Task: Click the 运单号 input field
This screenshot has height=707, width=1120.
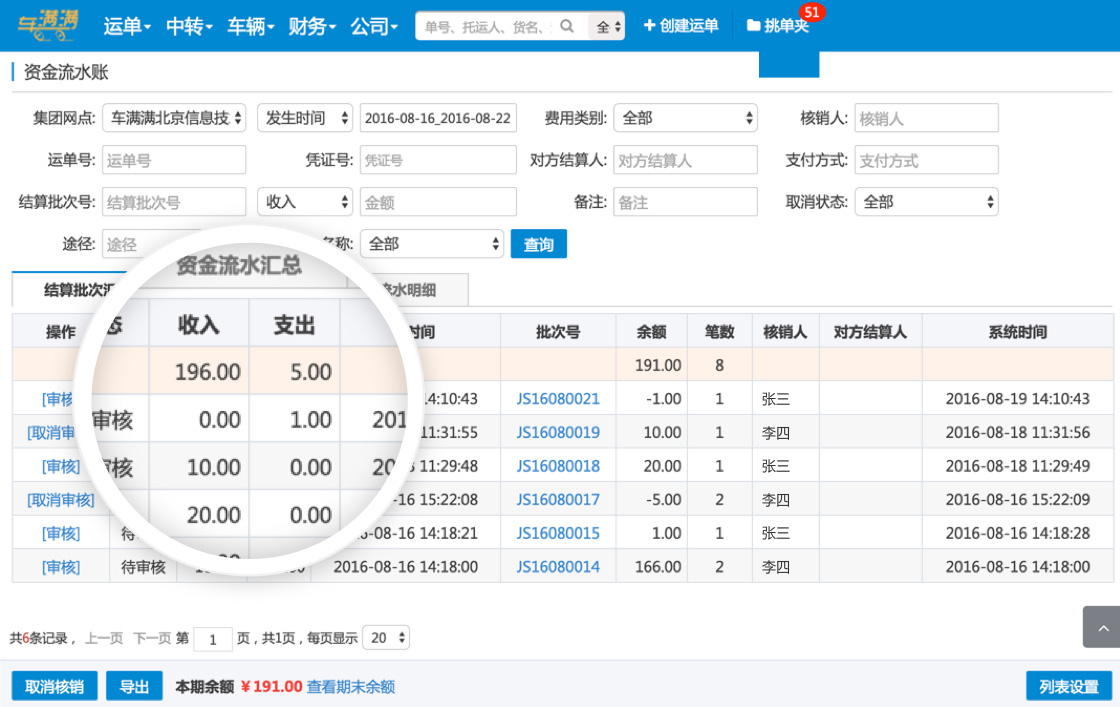Action: pyautogui.click(x=174, y=160)
